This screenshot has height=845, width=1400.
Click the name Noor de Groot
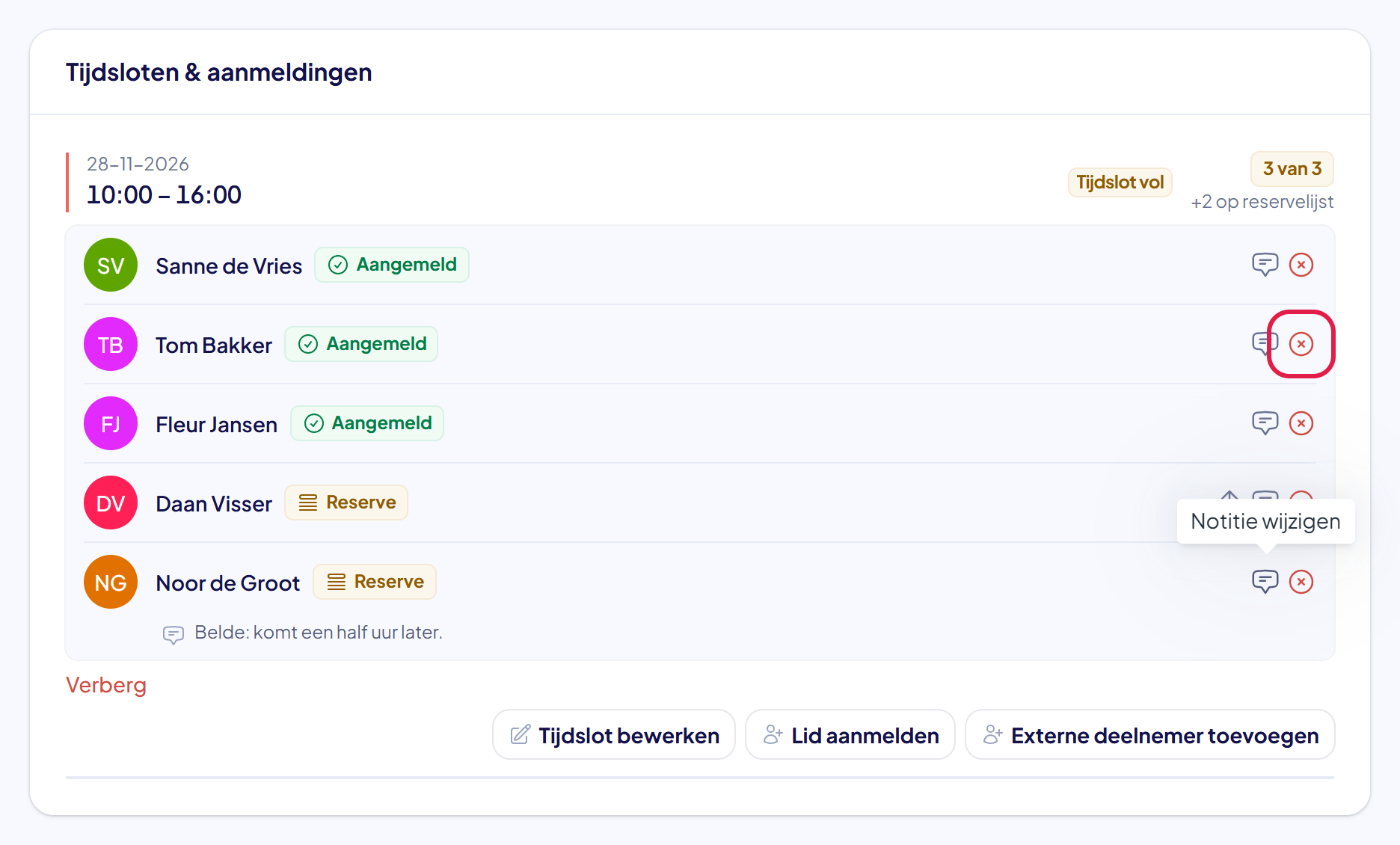click(x=227, y=583)
